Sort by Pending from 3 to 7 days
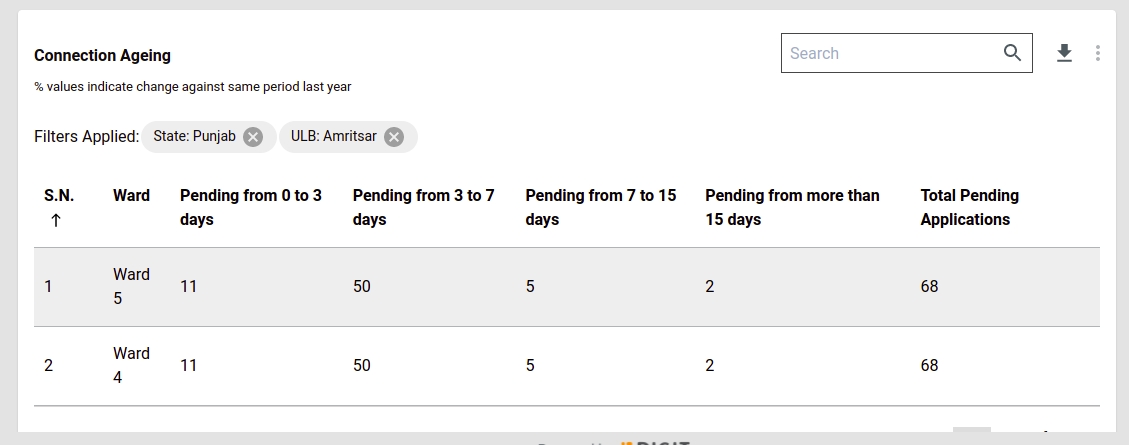 pos(423,207)
